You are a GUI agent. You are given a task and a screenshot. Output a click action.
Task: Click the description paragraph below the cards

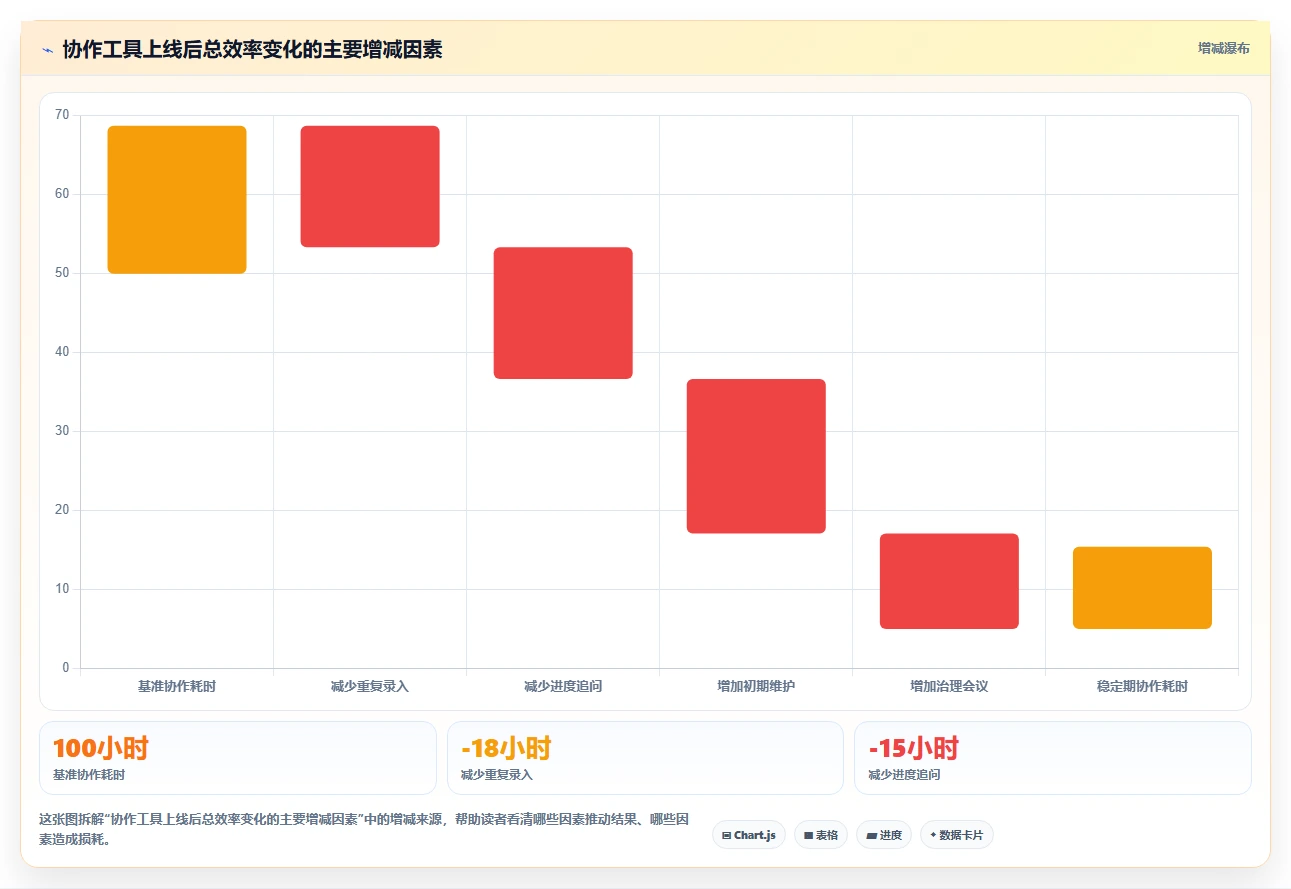pos(364,829)
